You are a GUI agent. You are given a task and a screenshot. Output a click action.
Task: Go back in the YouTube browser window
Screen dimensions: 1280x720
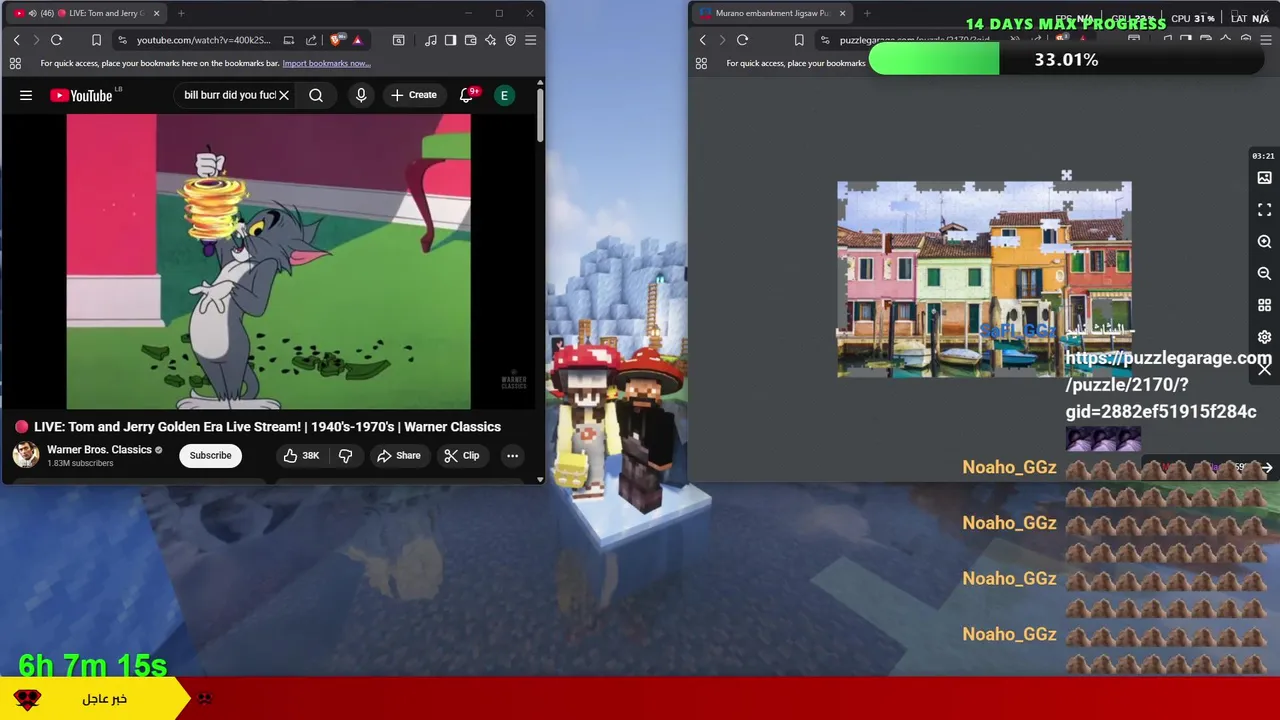point(16,40)
